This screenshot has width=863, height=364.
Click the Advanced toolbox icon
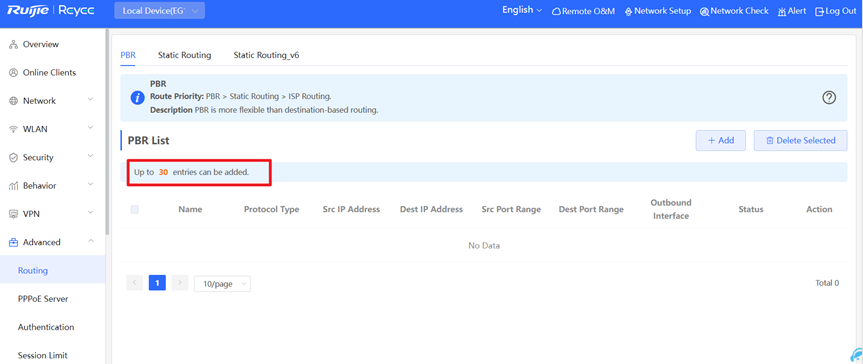click(x=14, y=242)
